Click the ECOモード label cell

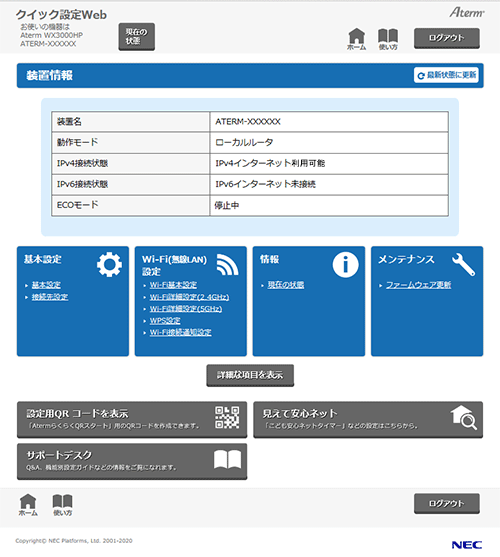[131, 205]
